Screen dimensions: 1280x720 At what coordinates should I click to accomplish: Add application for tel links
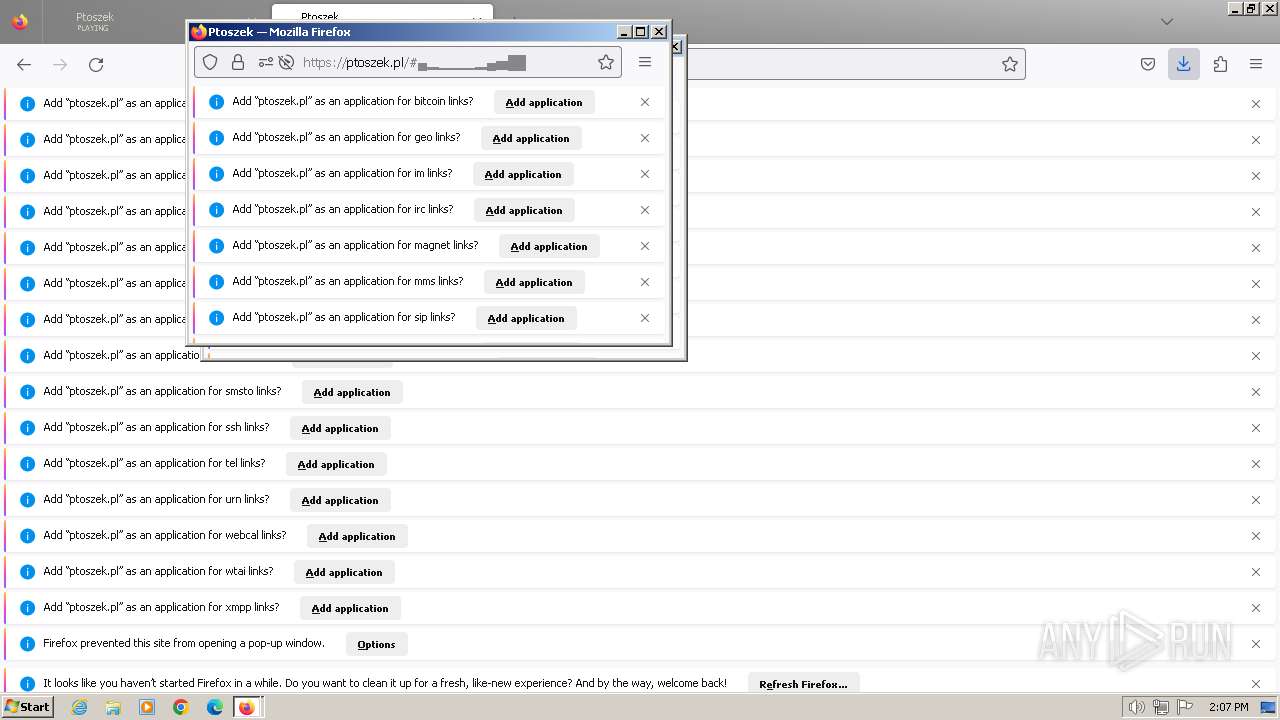336,464
